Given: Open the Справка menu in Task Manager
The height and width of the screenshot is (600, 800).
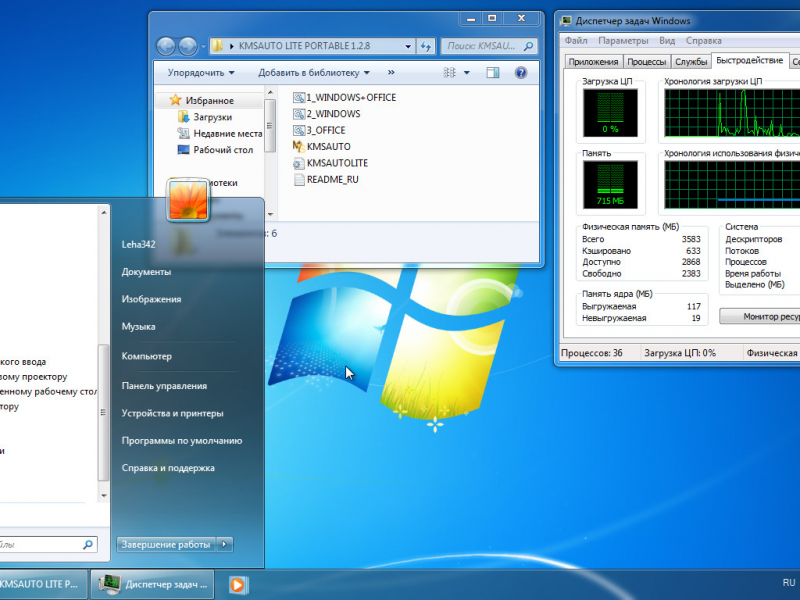Looking at the screenshot, I should (x=703, y=41).
